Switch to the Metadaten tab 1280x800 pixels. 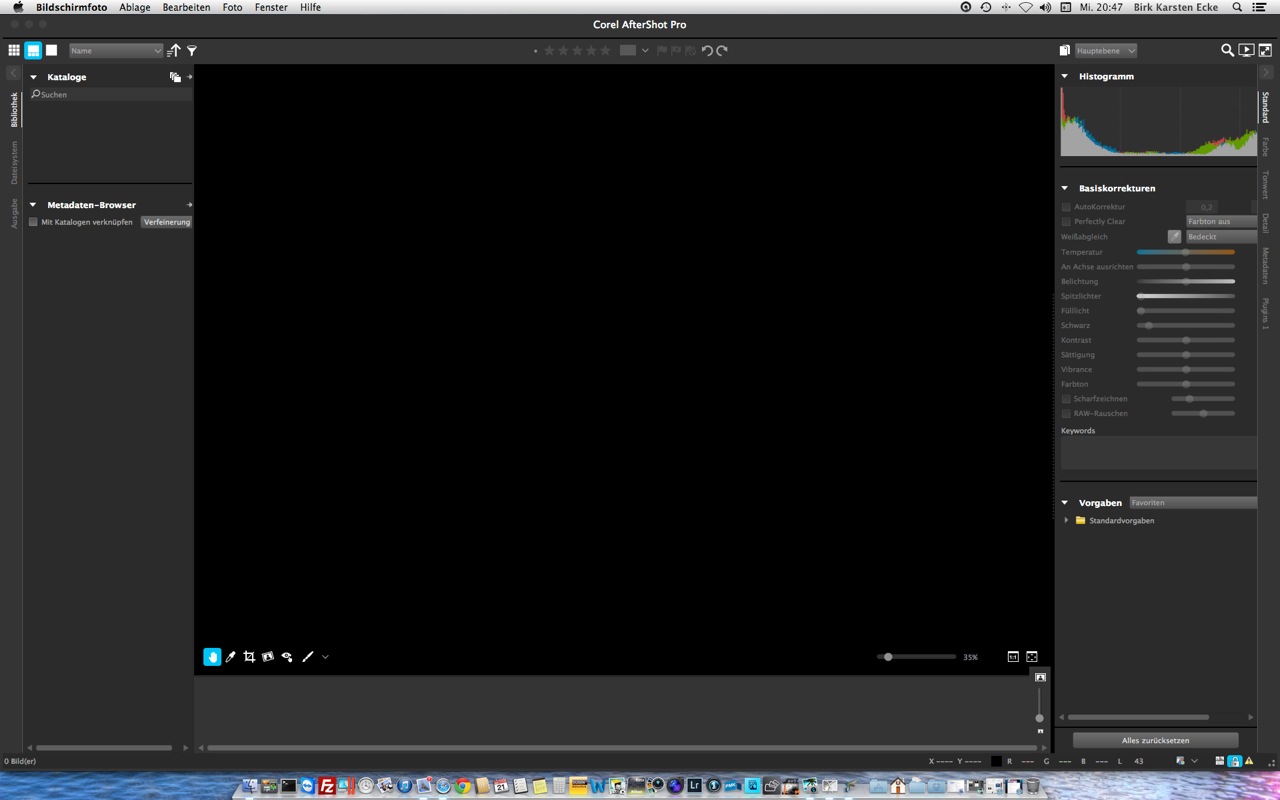click(1265, 266)
